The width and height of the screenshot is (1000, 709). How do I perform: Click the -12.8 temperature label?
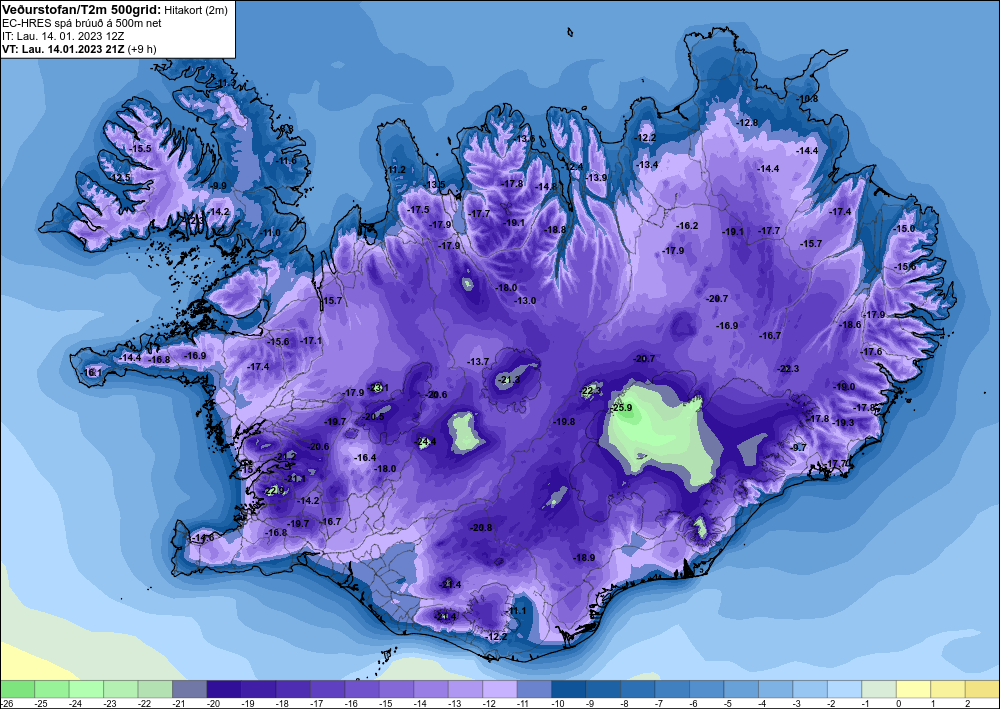coord(747,122)
